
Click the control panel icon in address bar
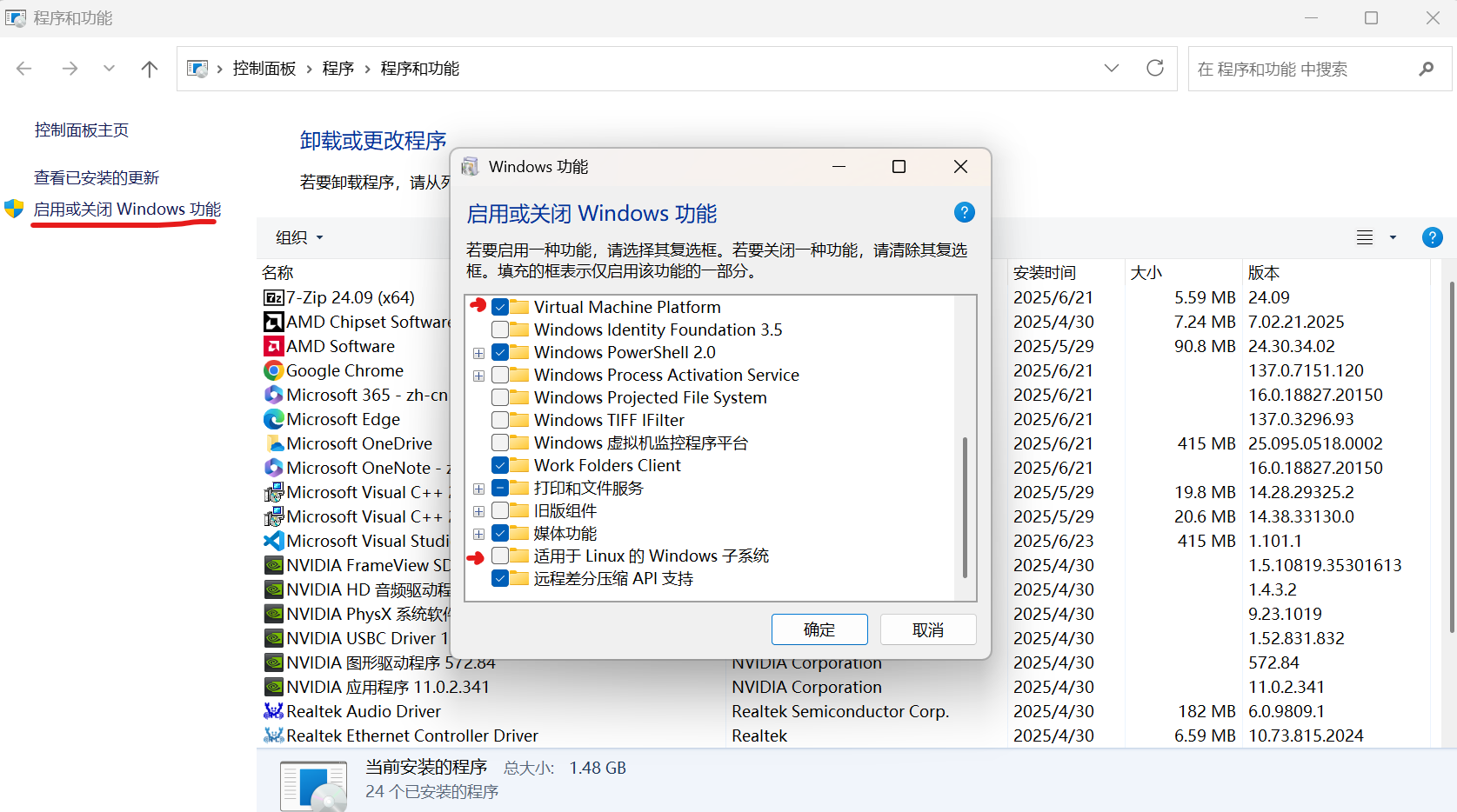pyautogui.click(x=197, y=69)
